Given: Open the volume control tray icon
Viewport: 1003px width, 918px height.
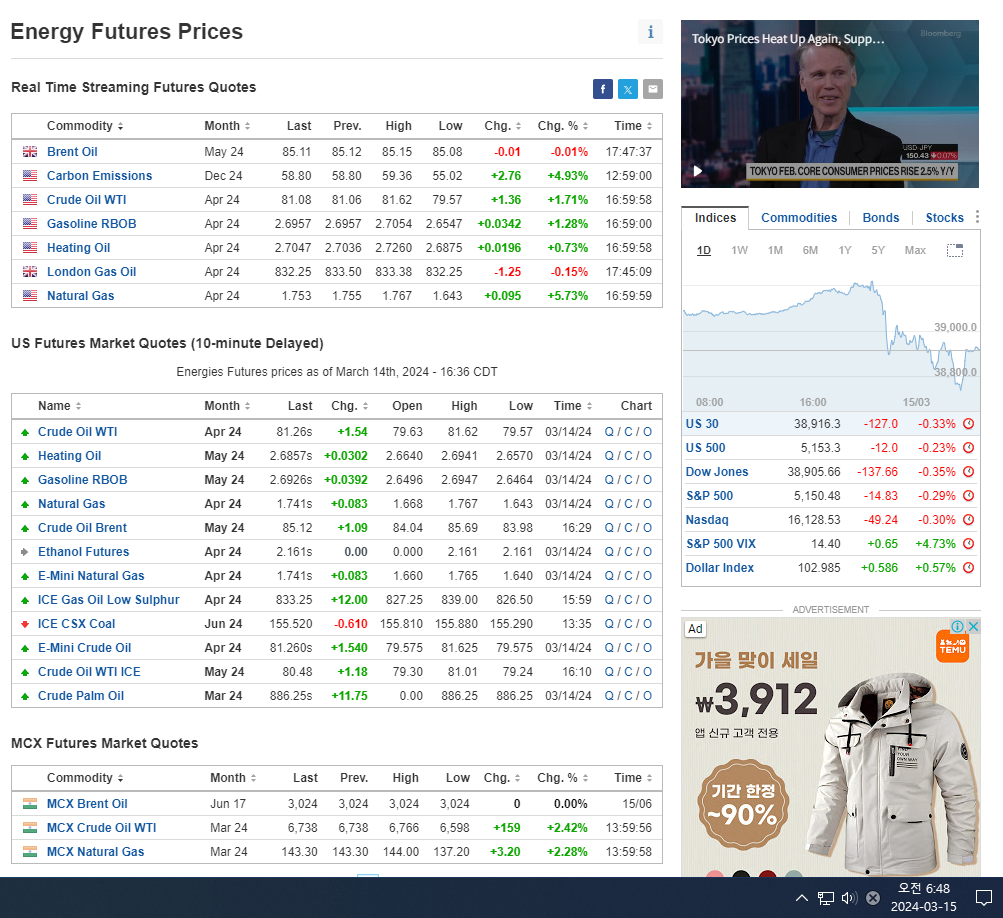Looking at the screenshot, I should pos(849,898).
